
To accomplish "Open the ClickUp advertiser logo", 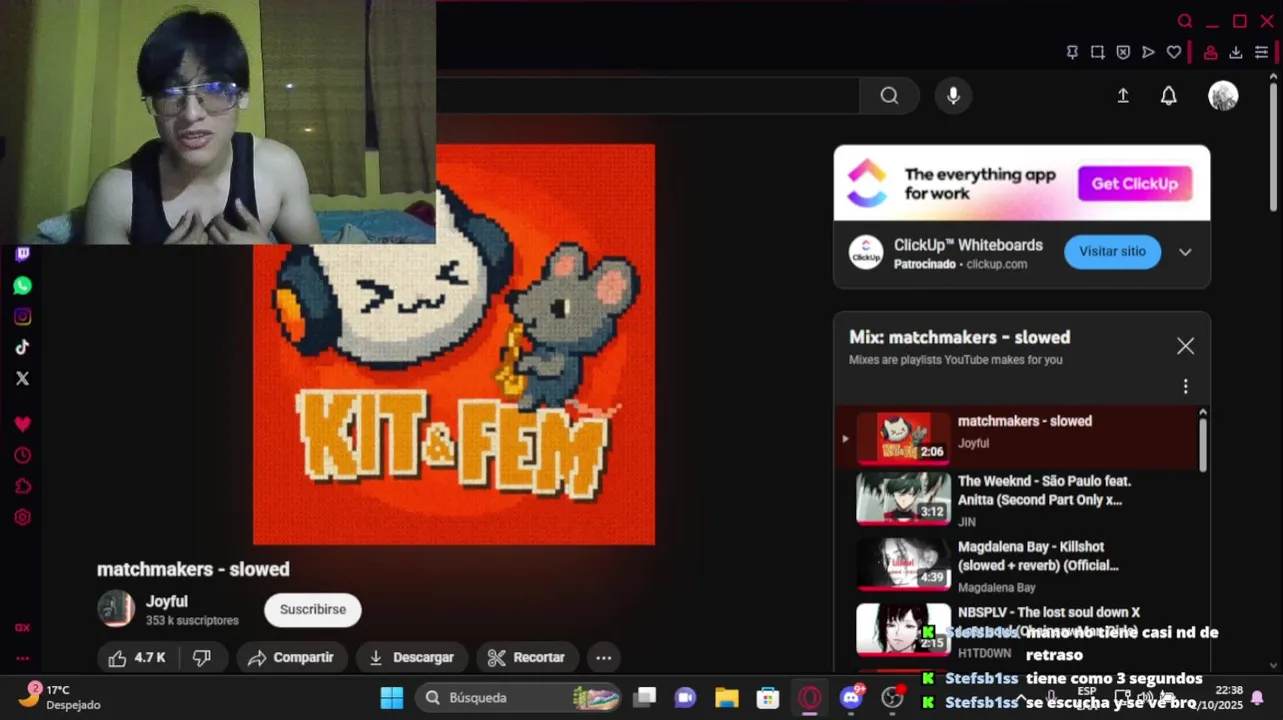I will [x=866, y=252].
